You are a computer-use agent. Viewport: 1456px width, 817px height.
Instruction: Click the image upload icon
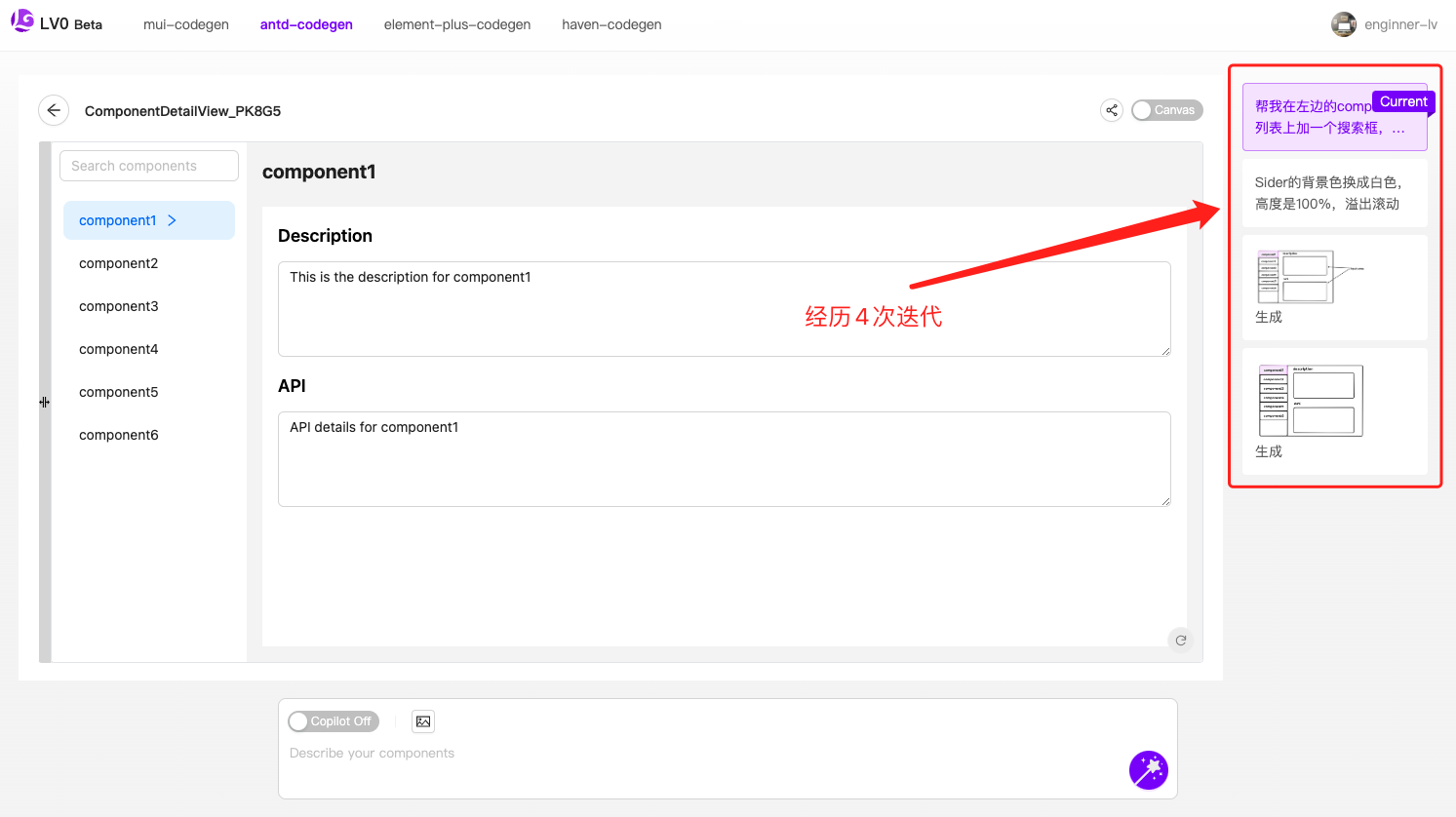(x=423, y=721)
